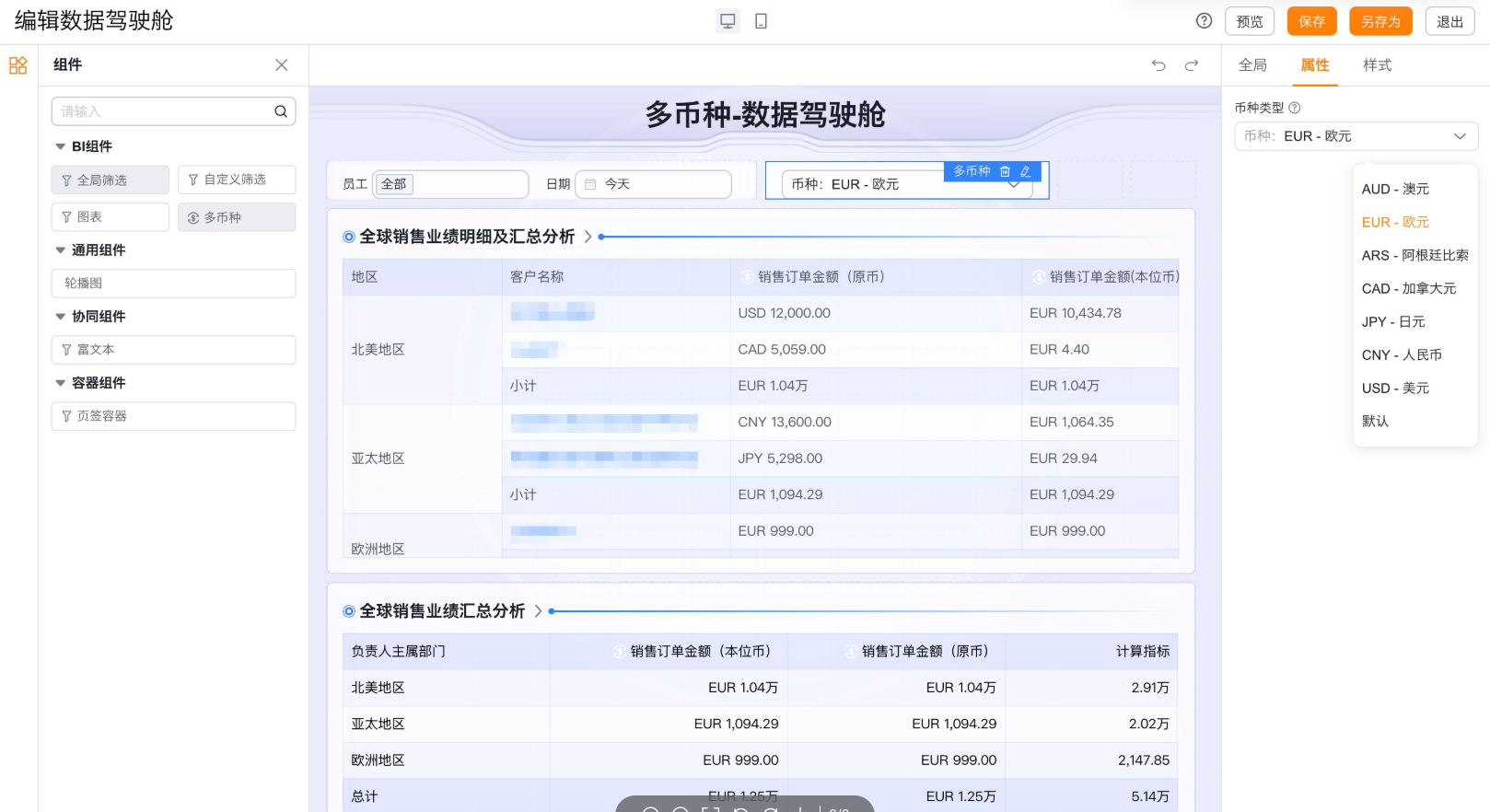This screenshot has width=1490, height=812.
Task: Switch to desktop preview mode
Action: (728, 21)
